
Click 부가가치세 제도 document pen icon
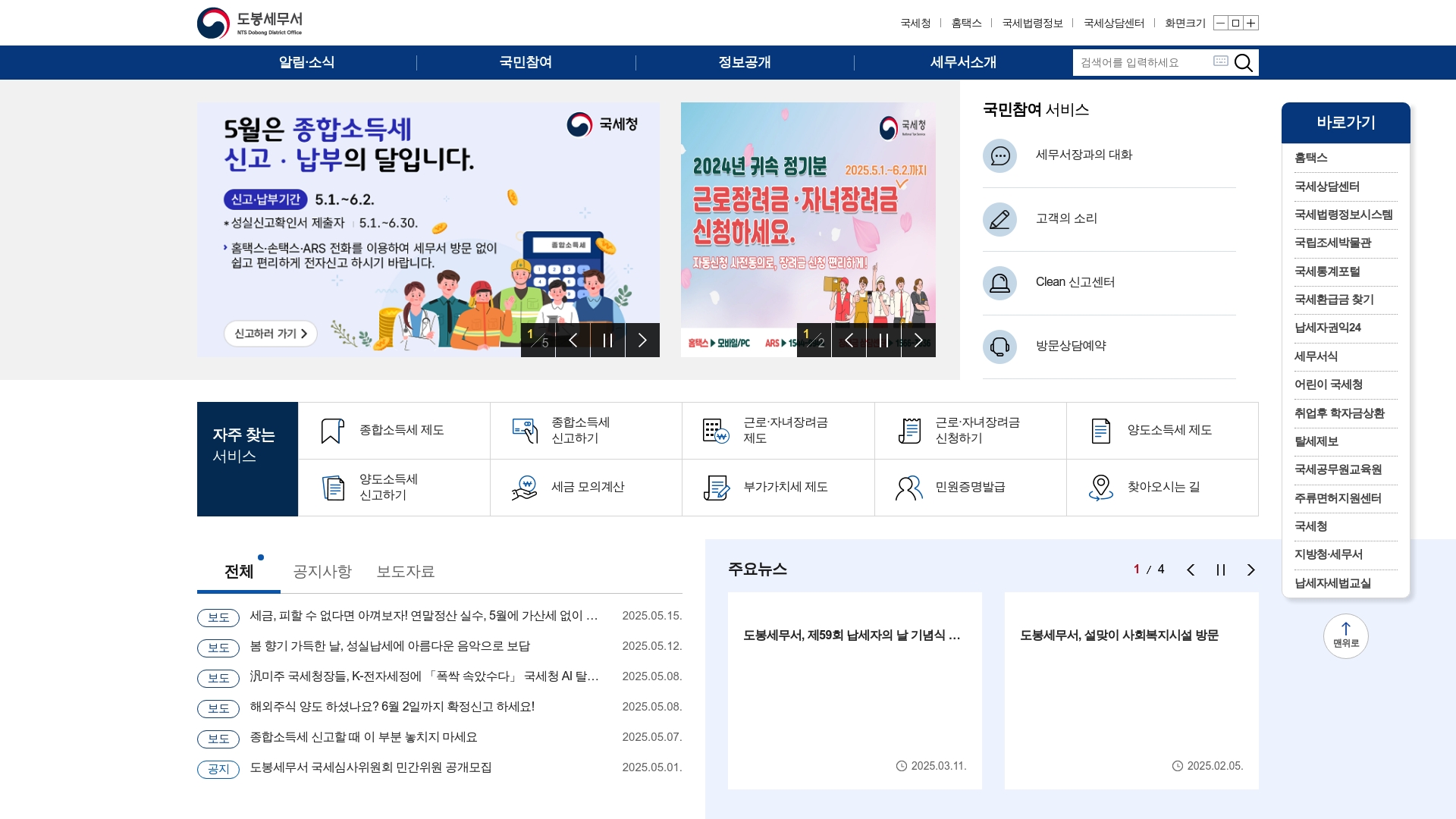coord(716,488)
